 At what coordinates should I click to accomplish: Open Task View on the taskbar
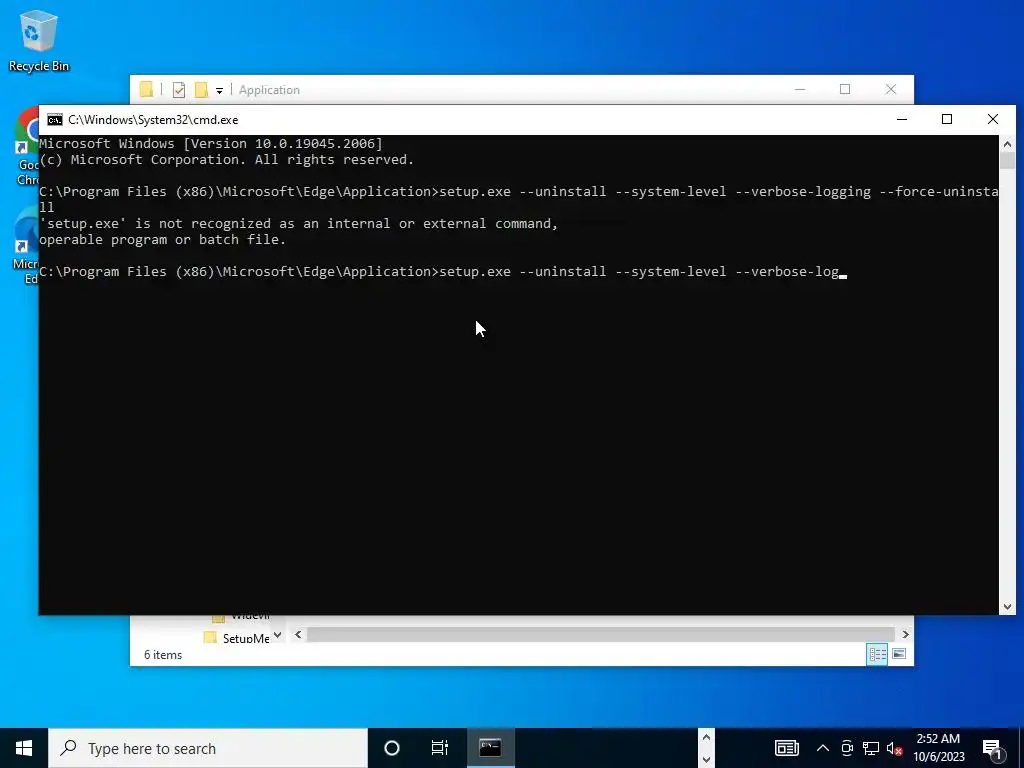coord(440,748)
